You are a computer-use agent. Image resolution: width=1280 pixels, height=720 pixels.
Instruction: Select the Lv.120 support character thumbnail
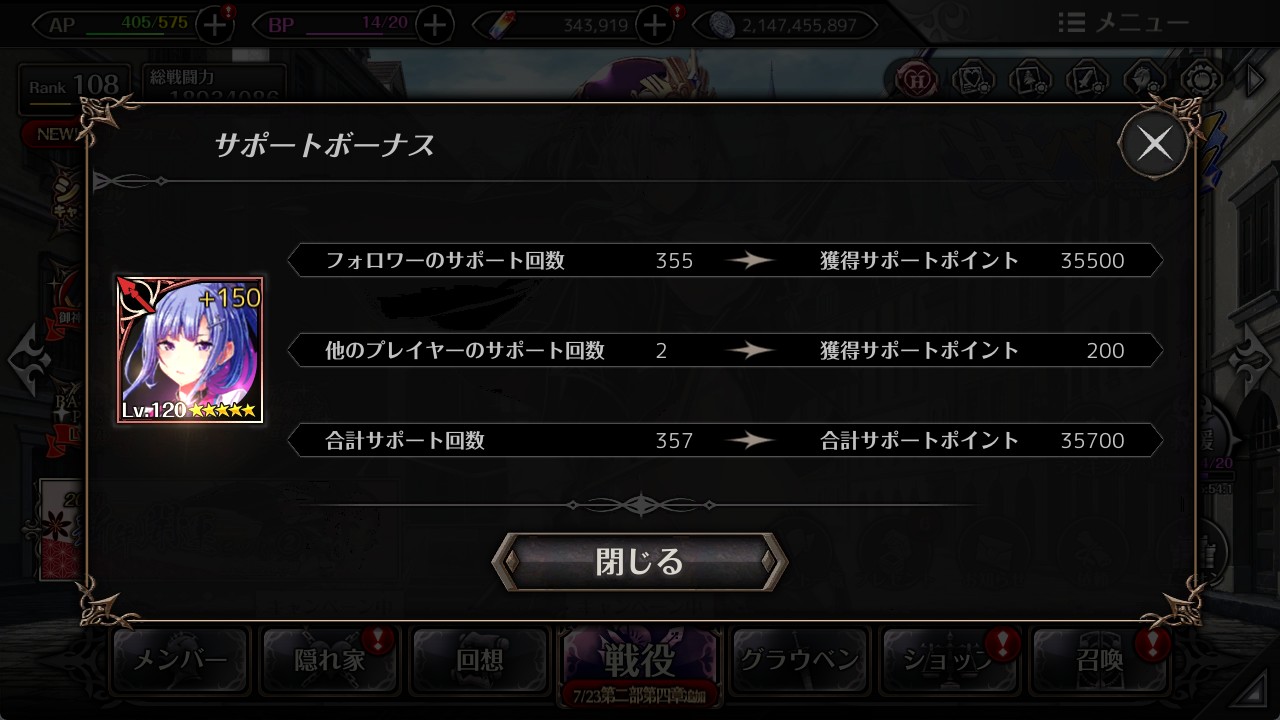point(190,350)
